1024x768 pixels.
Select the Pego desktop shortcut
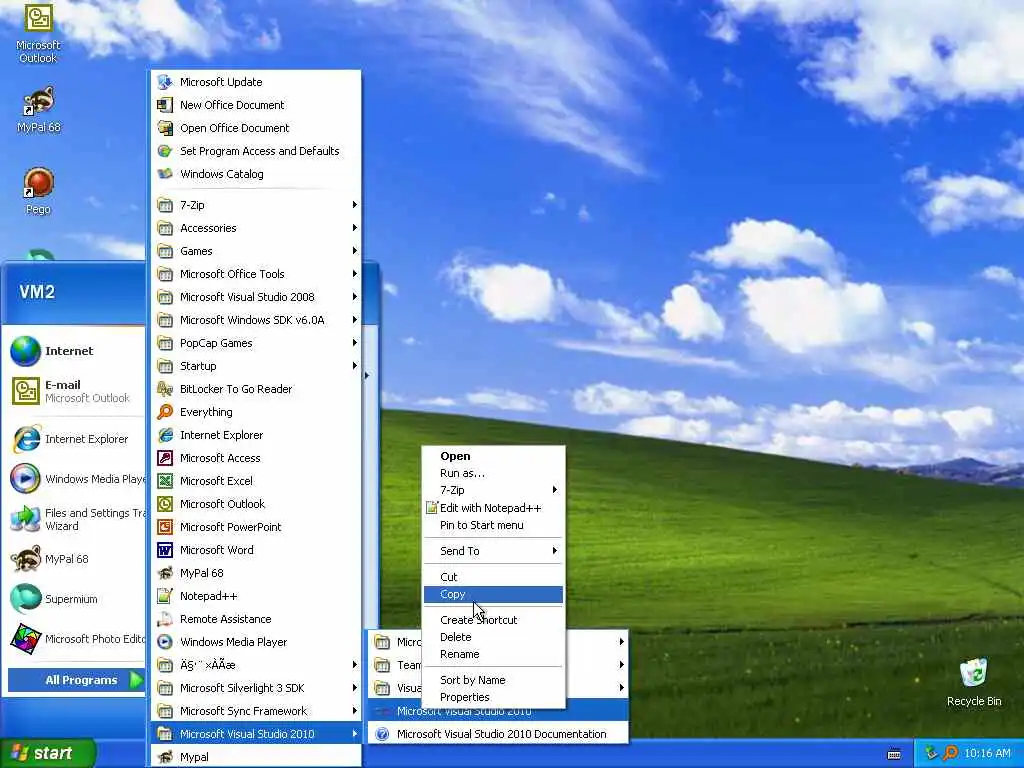pyautogui.click(x=38, y=191)
